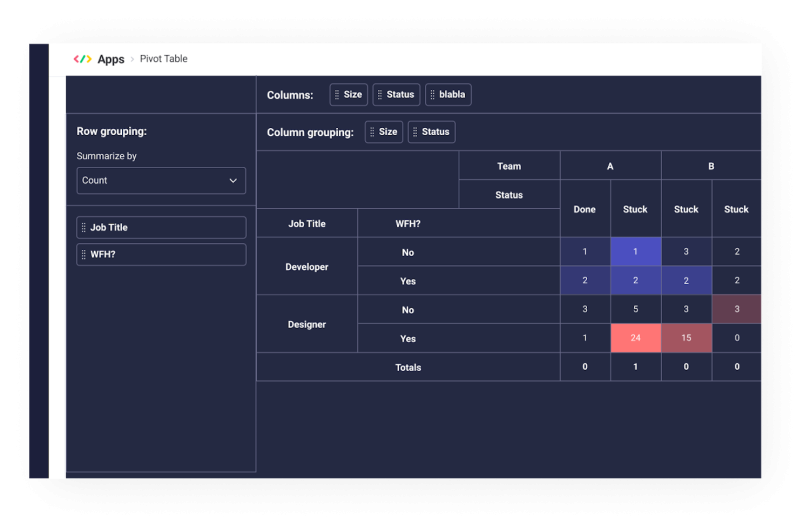Screen dimensions: 810x532
Task: Click the Developer row header
Action: click(306, 267)
